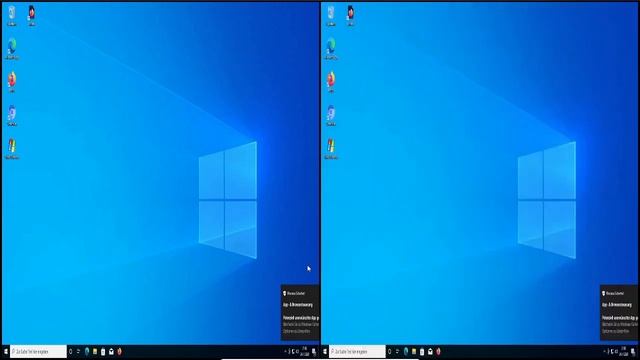Screen dimensions: 640x360
Task: Select the multicolored flag shortcut on right desktop
Action: point(331,148)
